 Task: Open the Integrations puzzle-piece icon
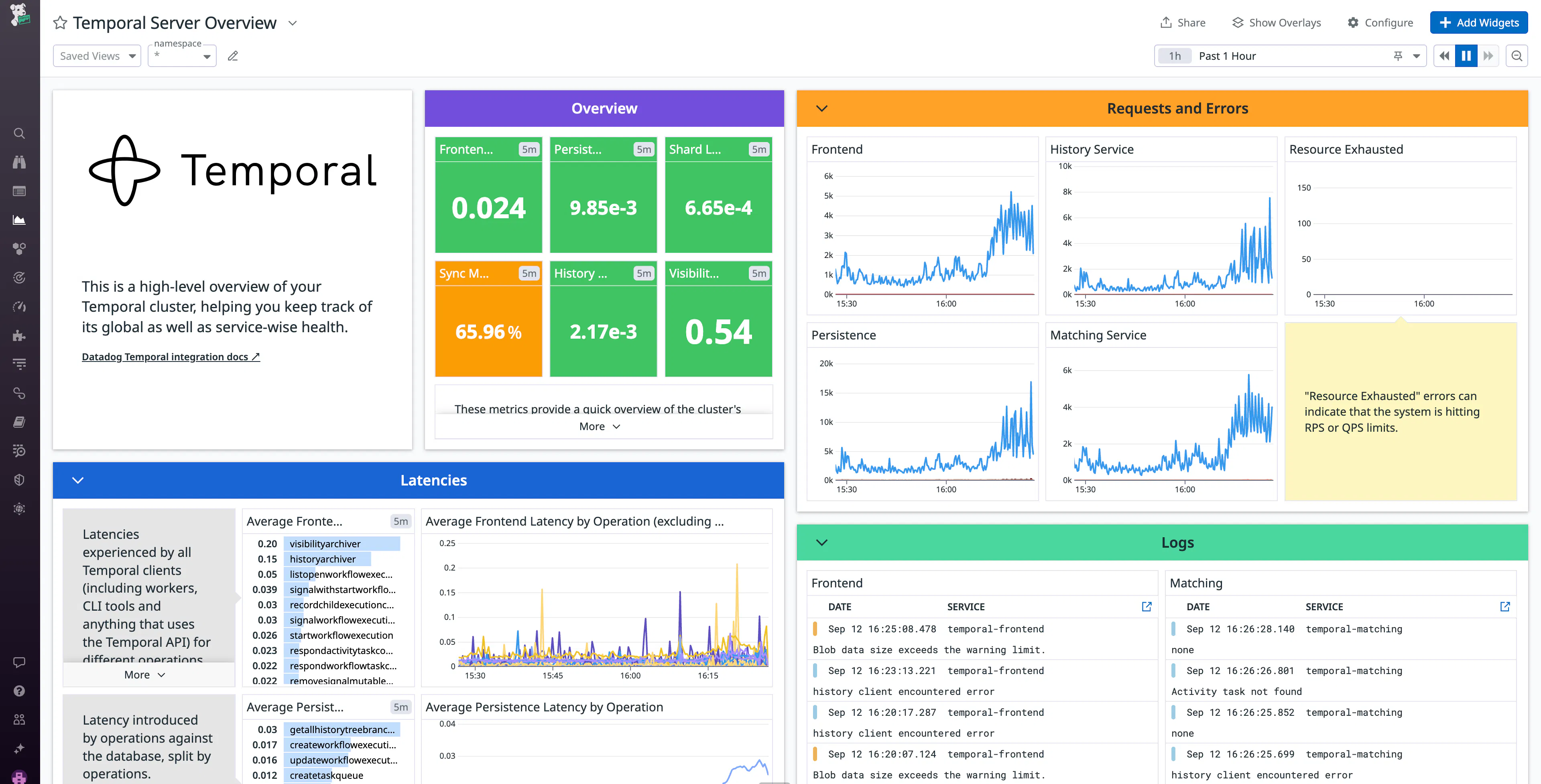click(20, 335)
